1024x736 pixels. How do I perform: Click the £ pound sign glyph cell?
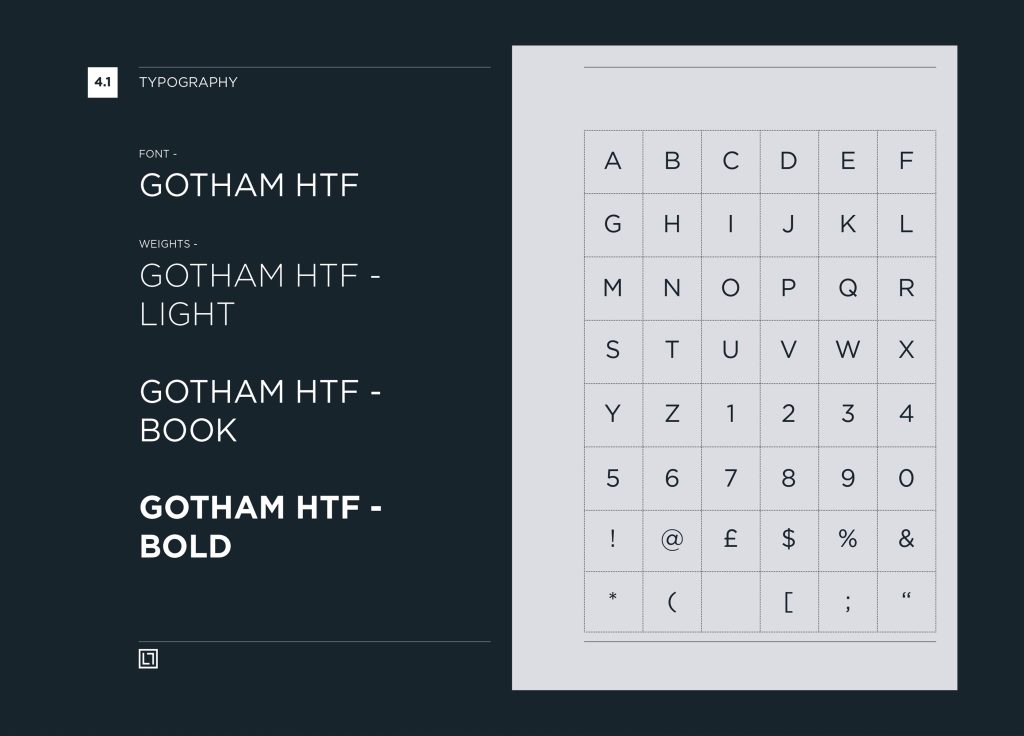pos(731,539)
